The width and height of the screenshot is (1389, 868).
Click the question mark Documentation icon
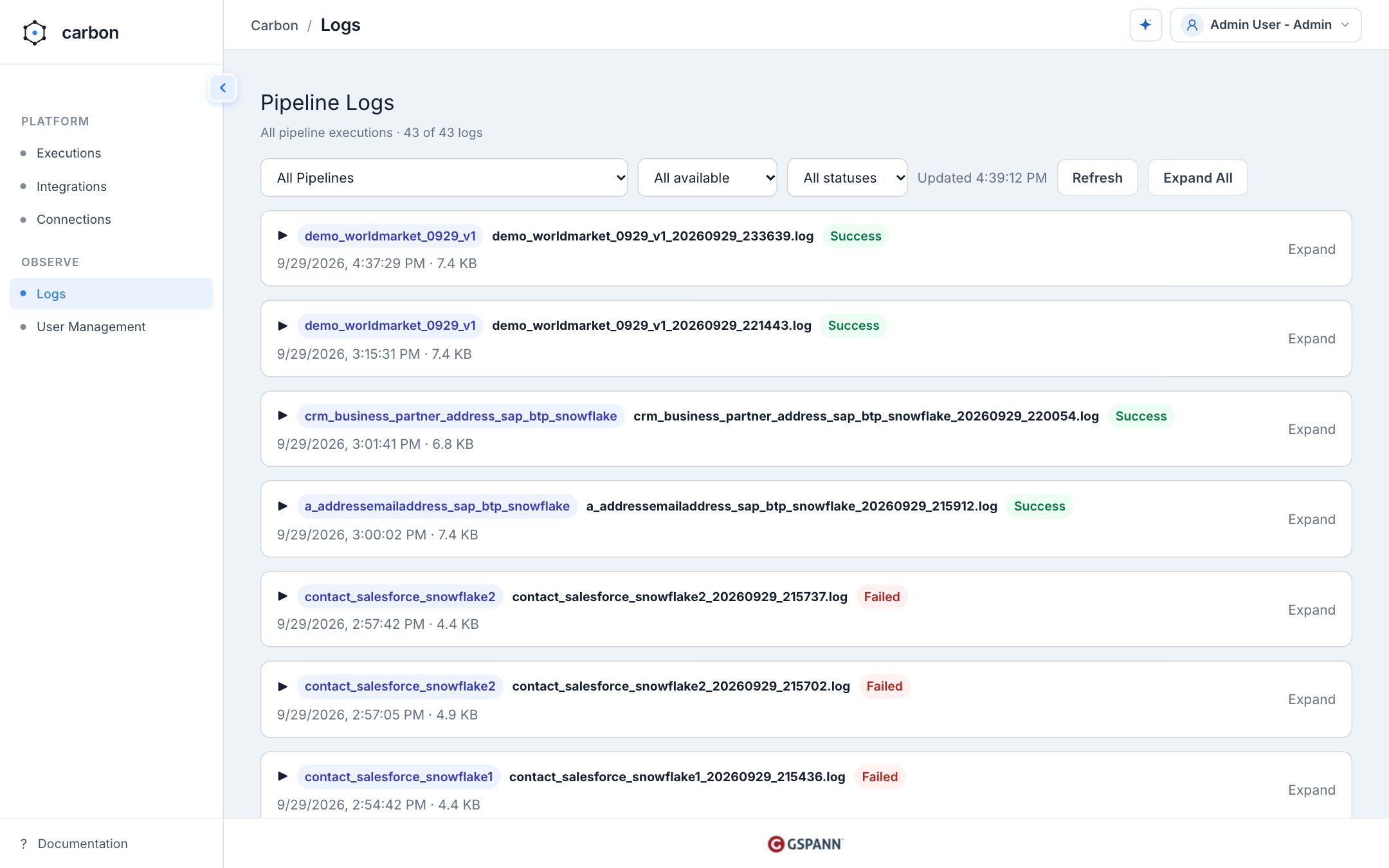click(24, 844)
